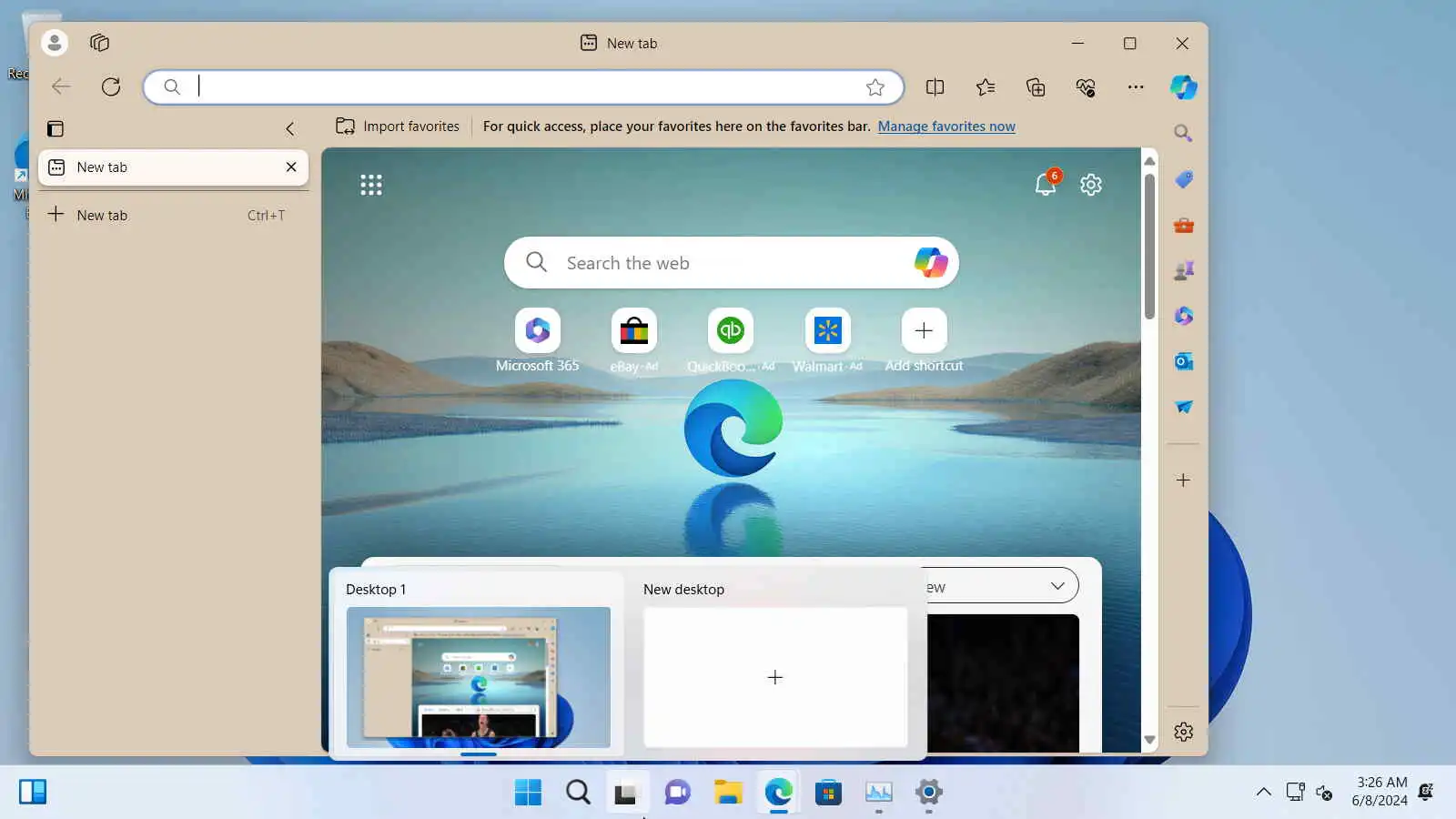The height and width of the screenshot is (819, 1456).
Task: Open Manage favorites now link
Action: (x=946, y=126)
